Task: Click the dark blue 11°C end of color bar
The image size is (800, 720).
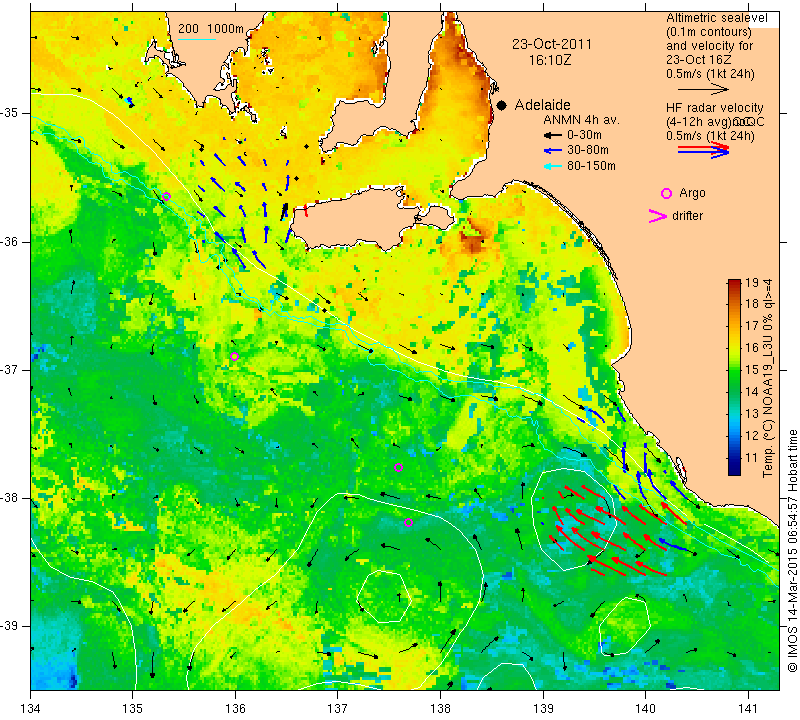Action: pyautogui.click(x=734, y=467)
